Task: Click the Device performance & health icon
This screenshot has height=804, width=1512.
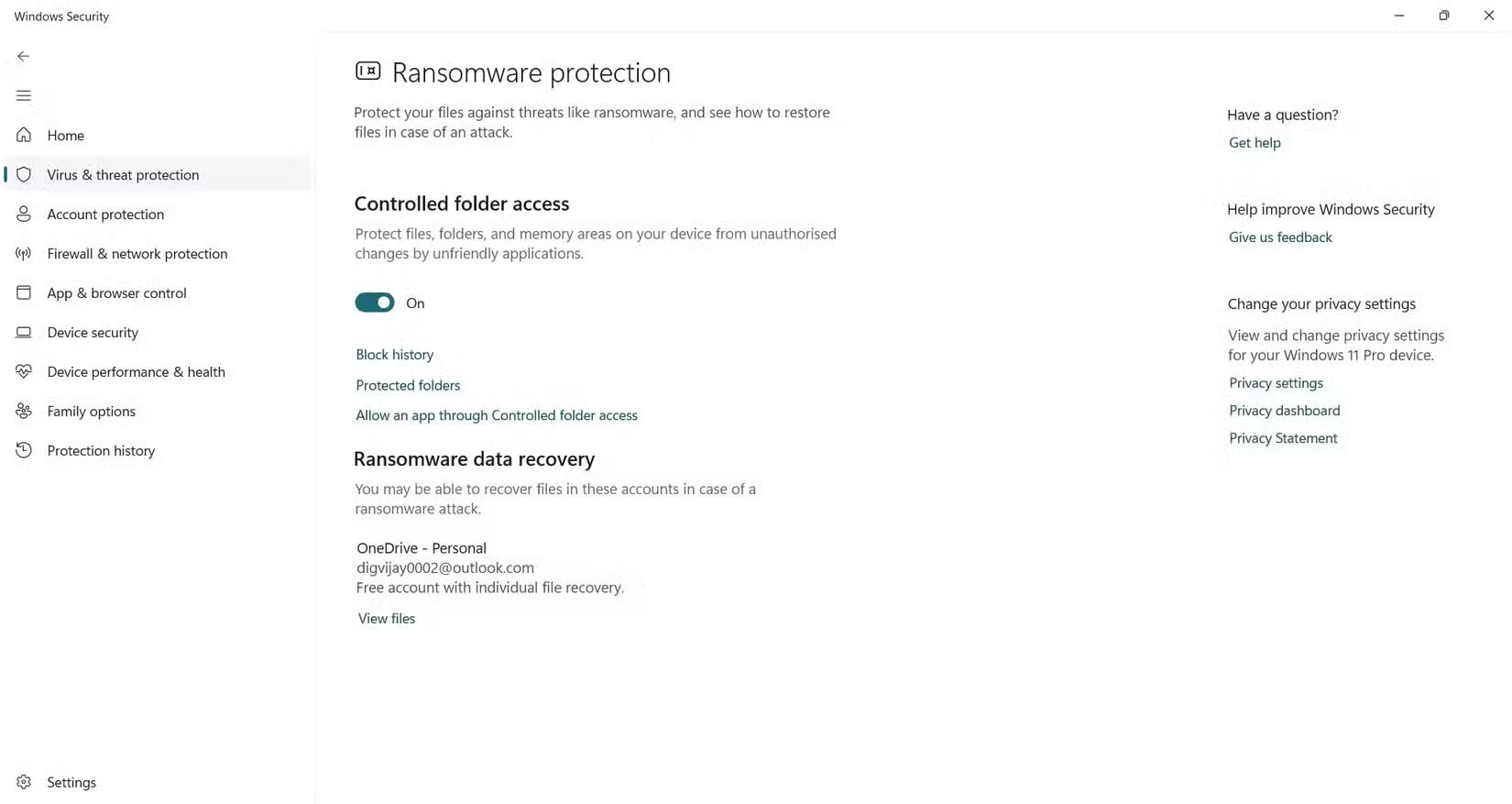Action: pos(23,371)
